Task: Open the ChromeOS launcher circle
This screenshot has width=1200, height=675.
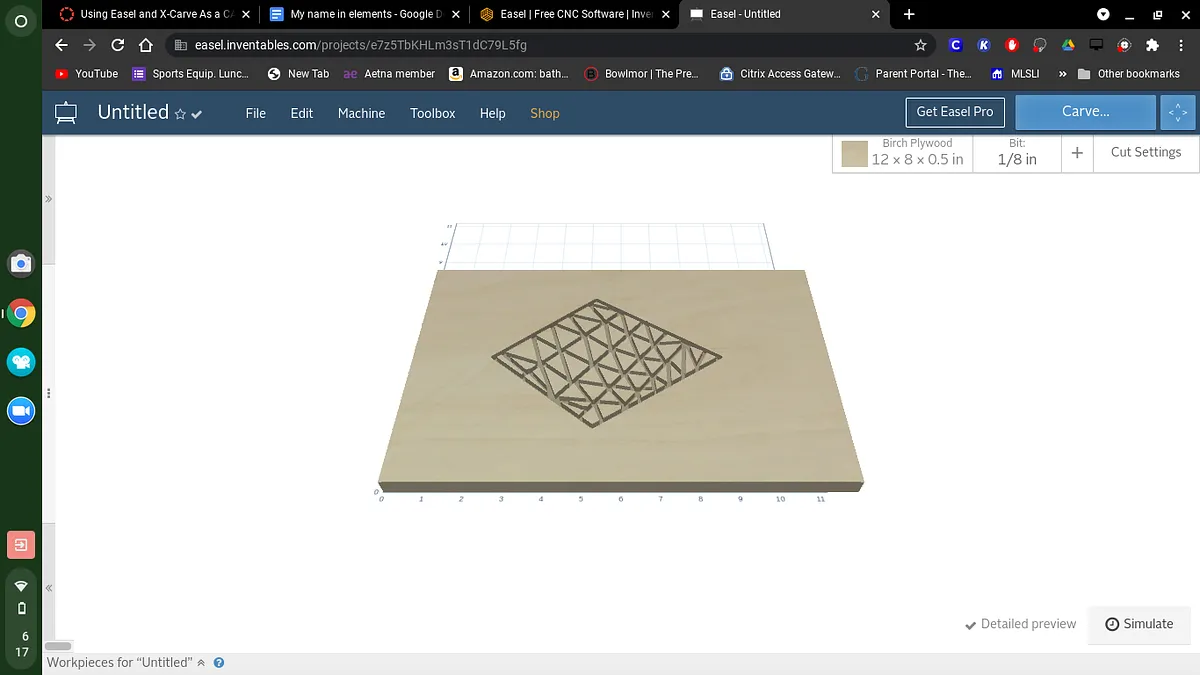Action: [21, 21]
